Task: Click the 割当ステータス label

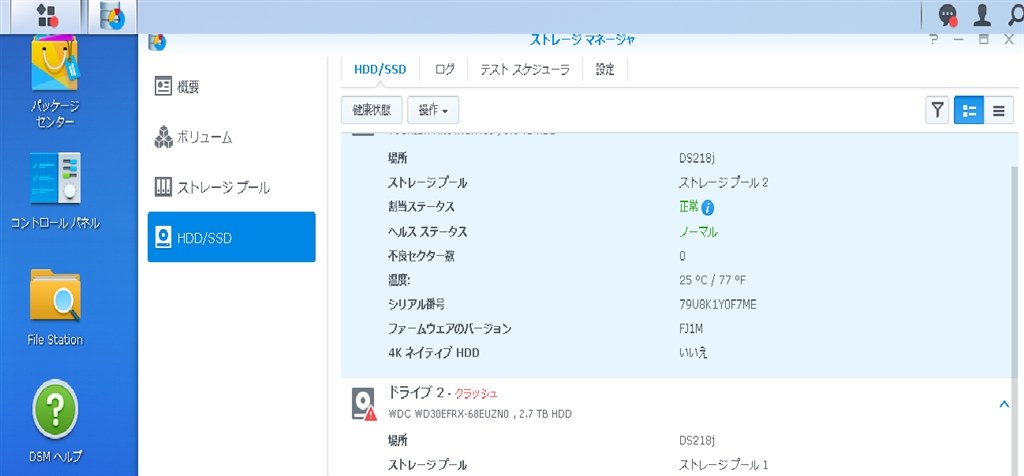Action: pos(421,207)
